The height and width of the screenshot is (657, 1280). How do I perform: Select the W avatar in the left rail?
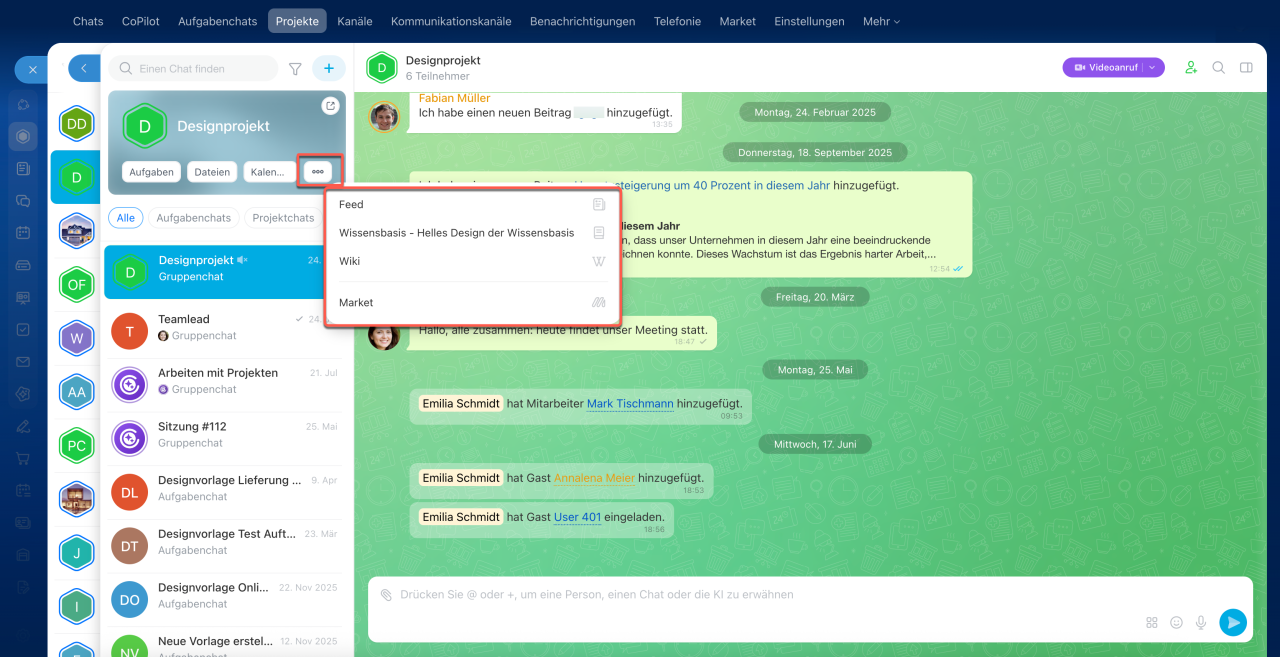click(77, 338)
